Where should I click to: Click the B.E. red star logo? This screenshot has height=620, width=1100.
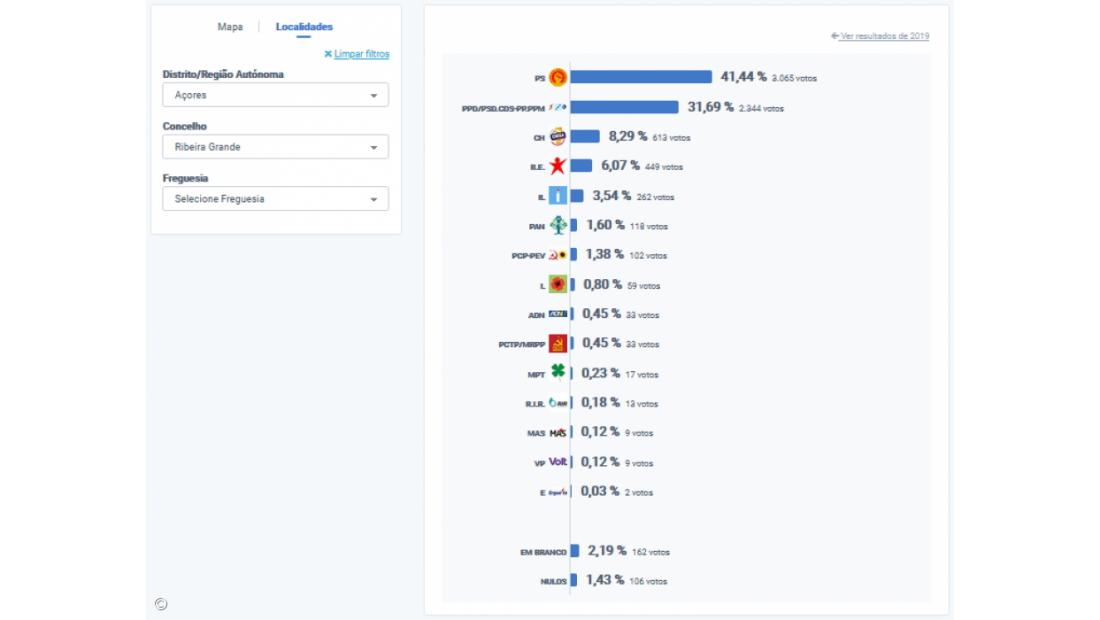pos(558,166)
